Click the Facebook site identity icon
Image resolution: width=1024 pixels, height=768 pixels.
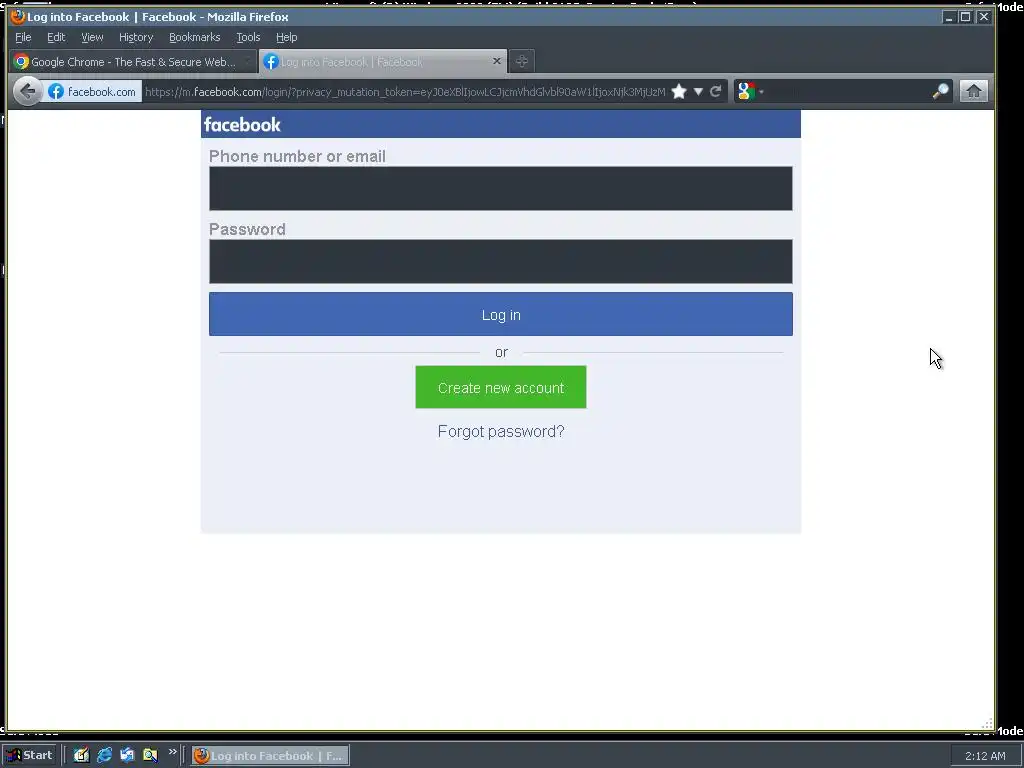pyautogui.click(x=56, y=91)
